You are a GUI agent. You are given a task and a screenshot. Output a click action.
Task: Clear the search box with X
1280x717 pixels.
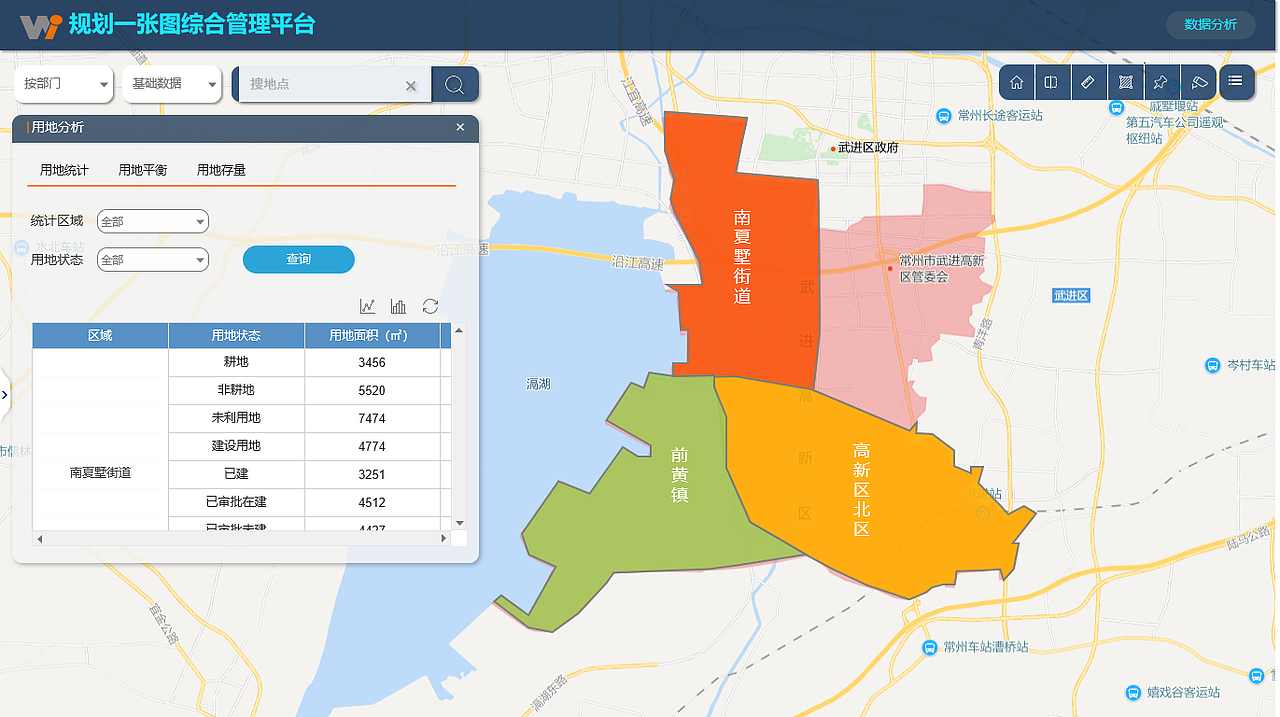pyautogui.click(x=410, y=86)
